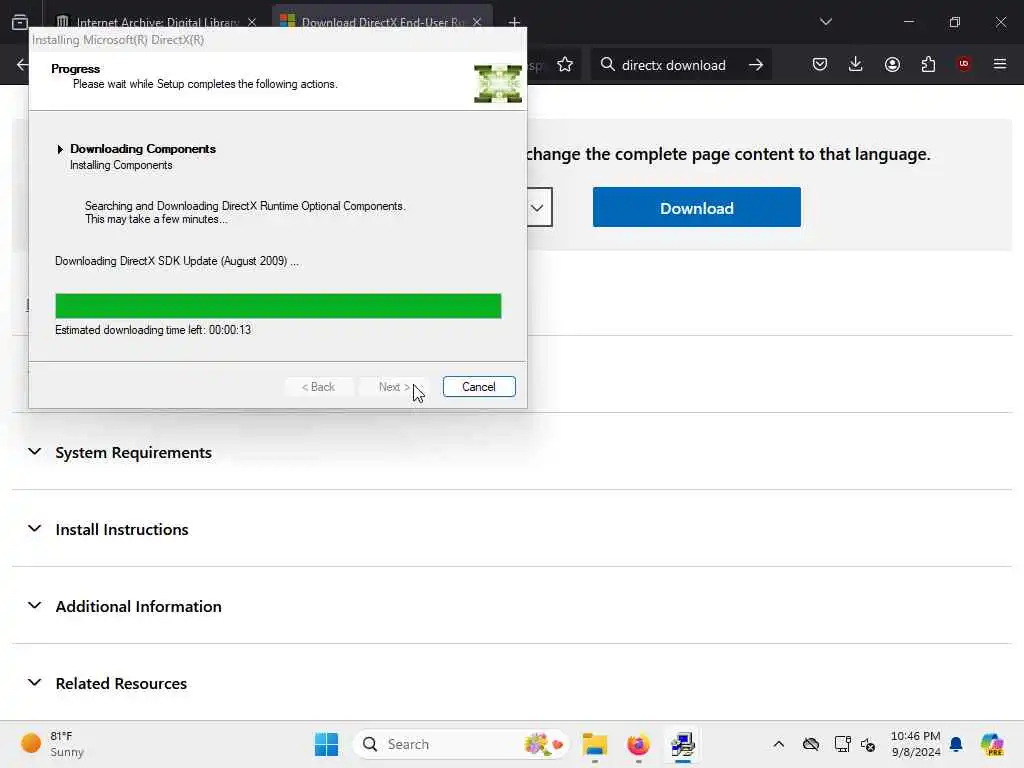Open the Firefox hamburger menu

point(1000,64)
